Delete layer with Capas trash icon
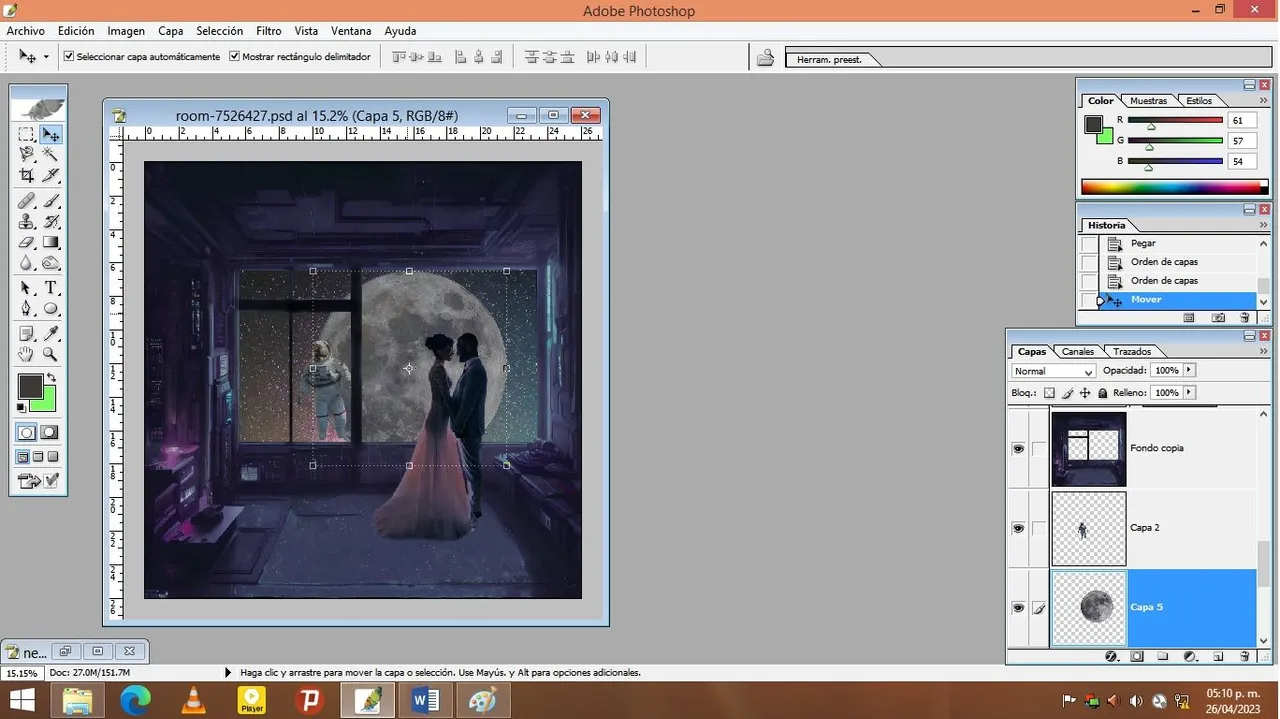 pos(1244,657)
